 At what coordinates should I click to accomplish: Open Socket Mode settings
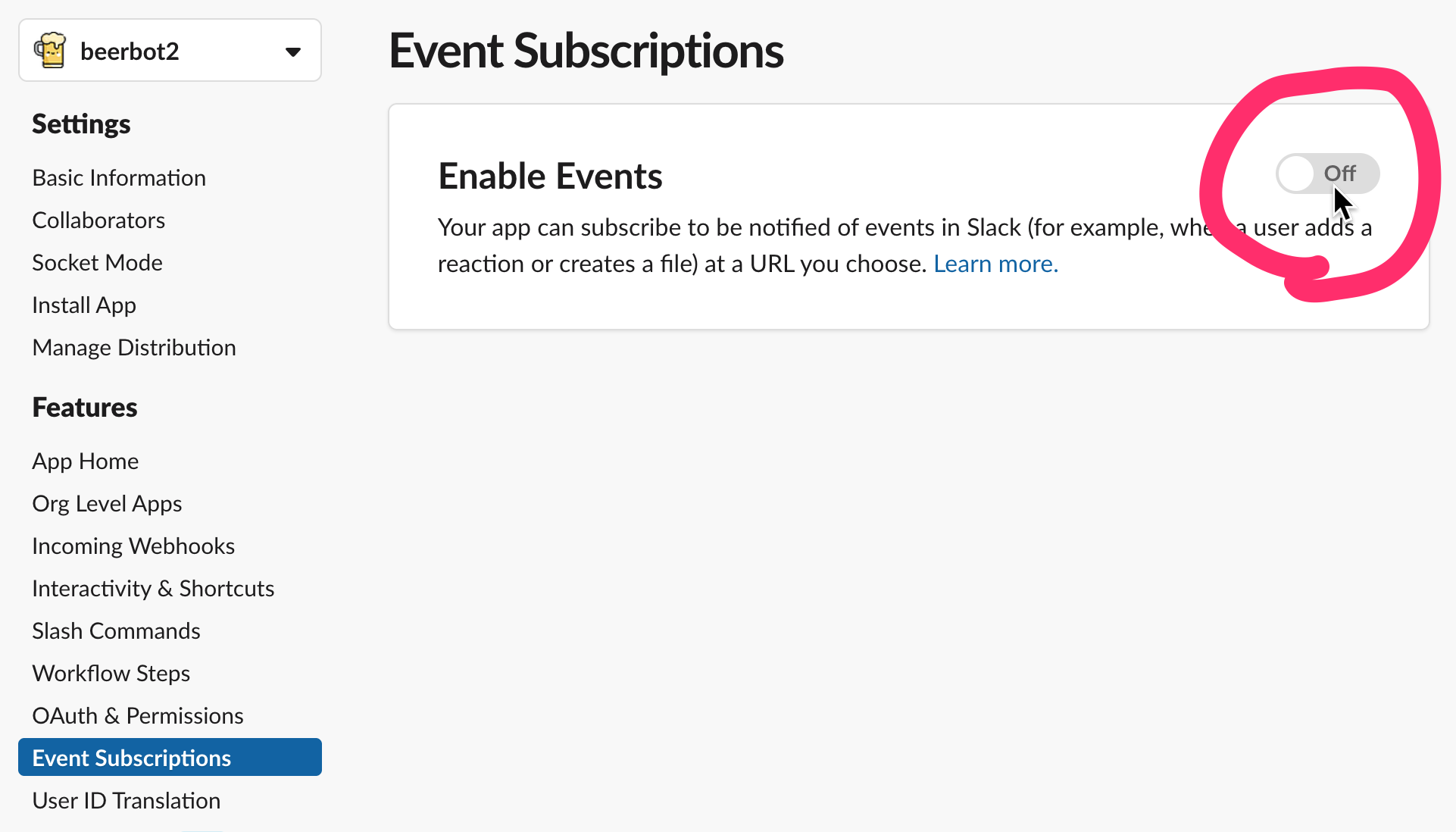(x=97, y=262)
